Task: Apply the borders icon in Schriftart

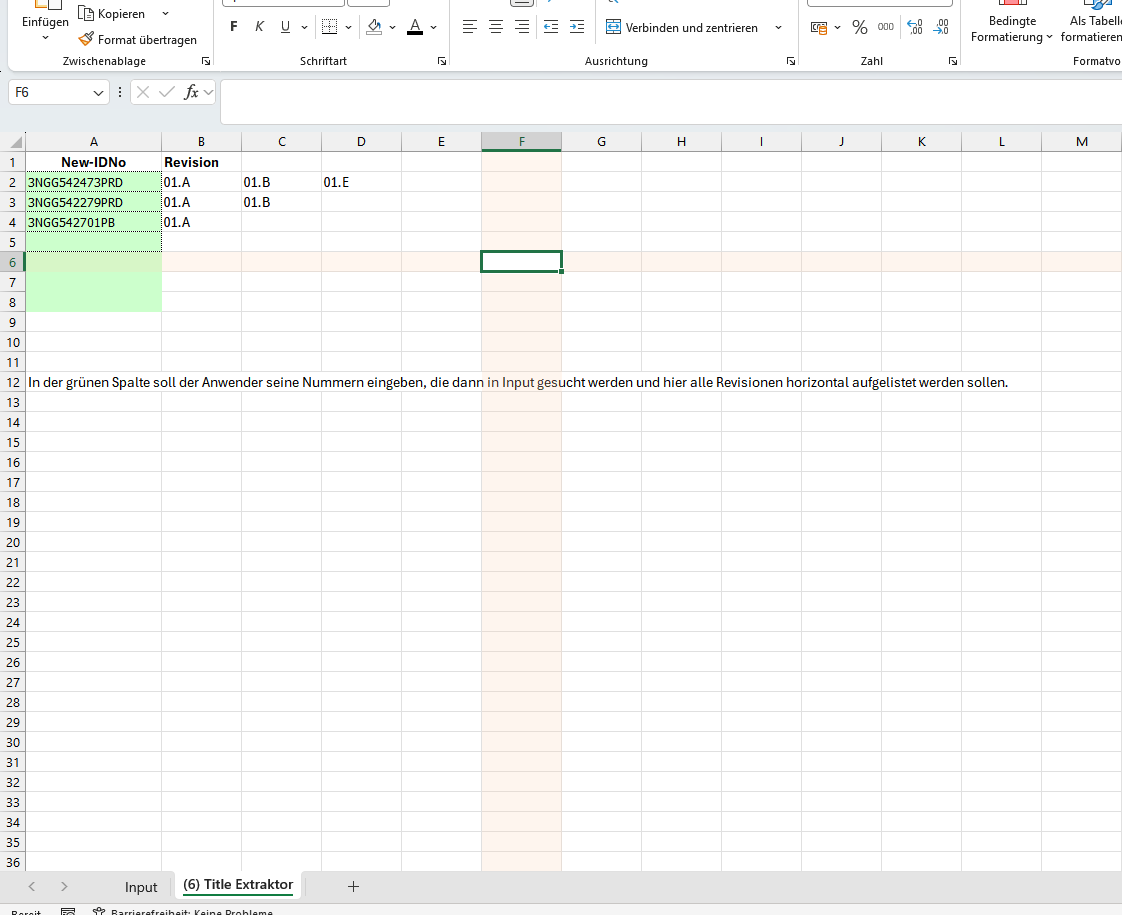Action: point(329,27)
